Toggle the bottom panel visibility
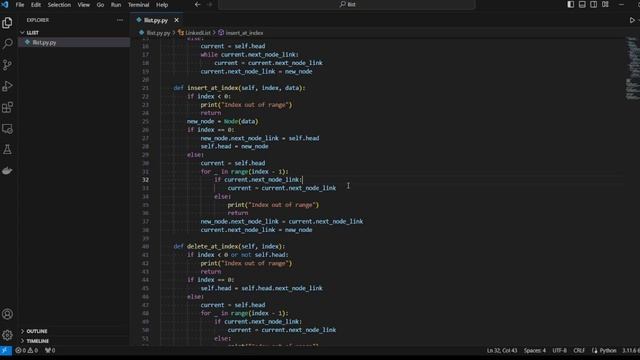 [582, 4]
